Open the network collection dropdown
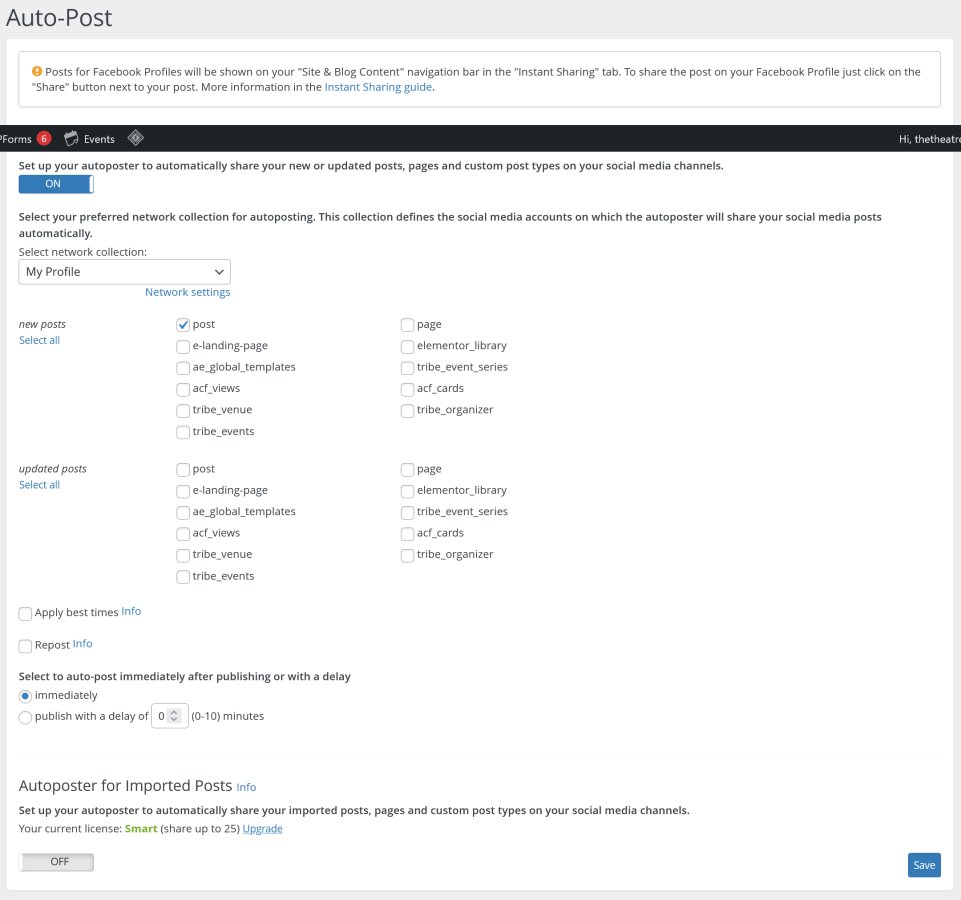The width and height of the screenshot is (961, 900). tap(124, 272)
